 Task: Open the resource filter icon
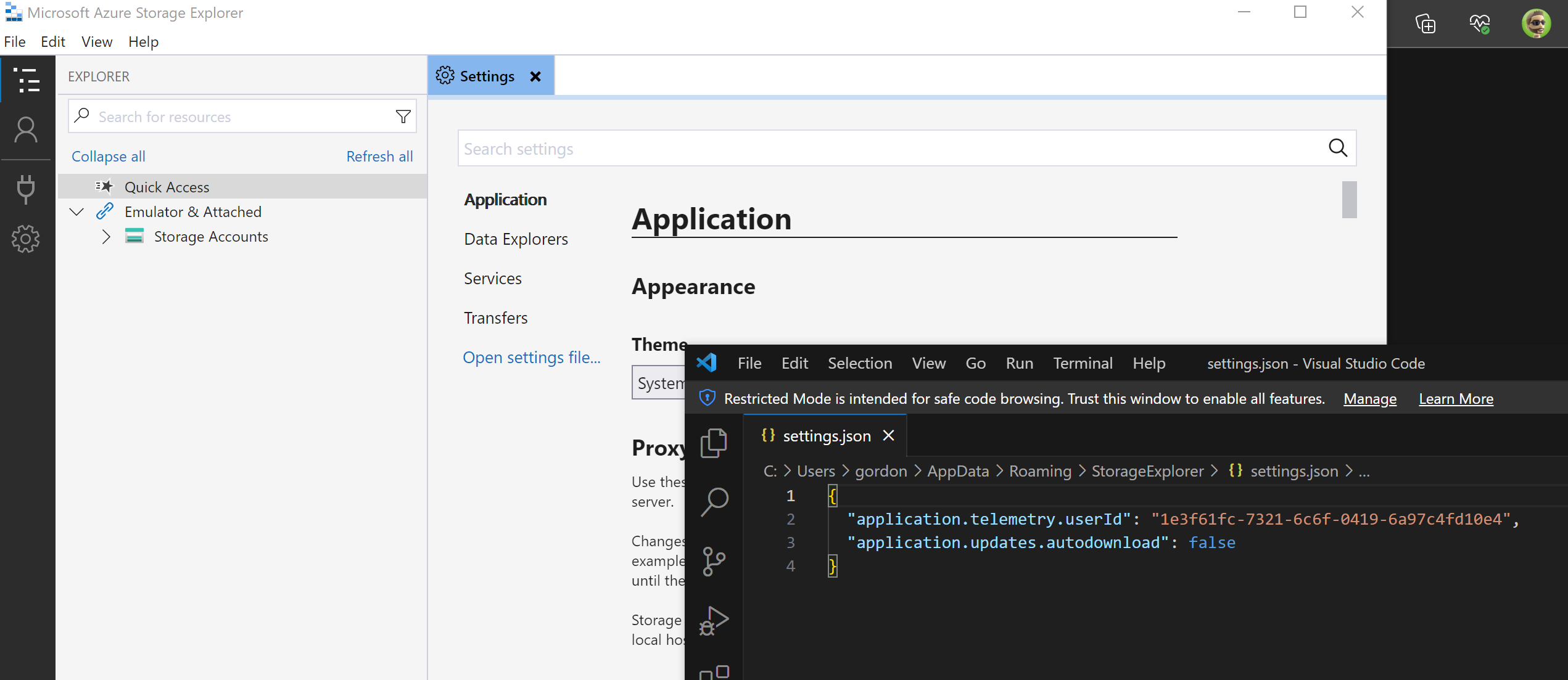coord(403,116)
